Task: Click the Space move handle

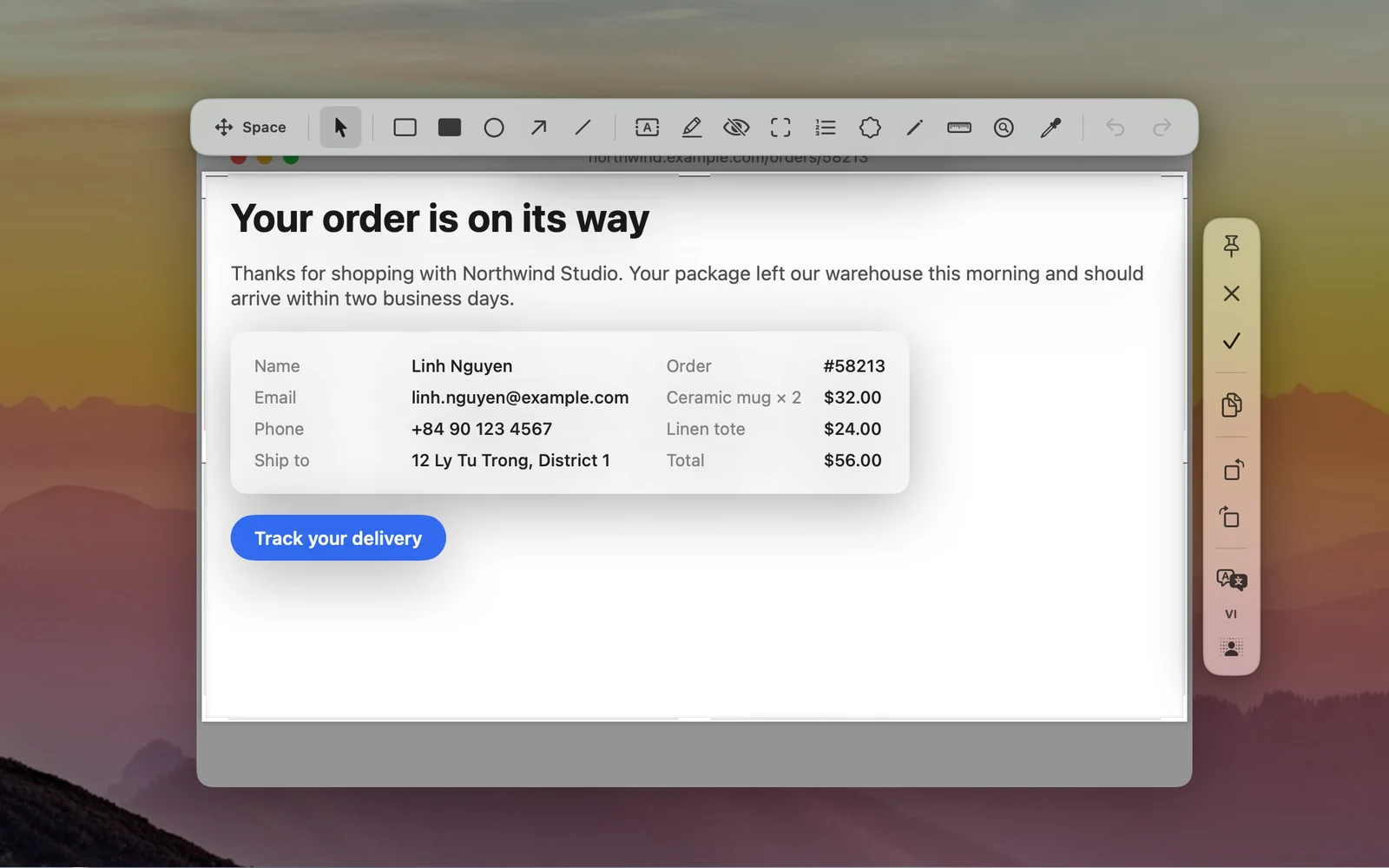Action: [250, 128]
